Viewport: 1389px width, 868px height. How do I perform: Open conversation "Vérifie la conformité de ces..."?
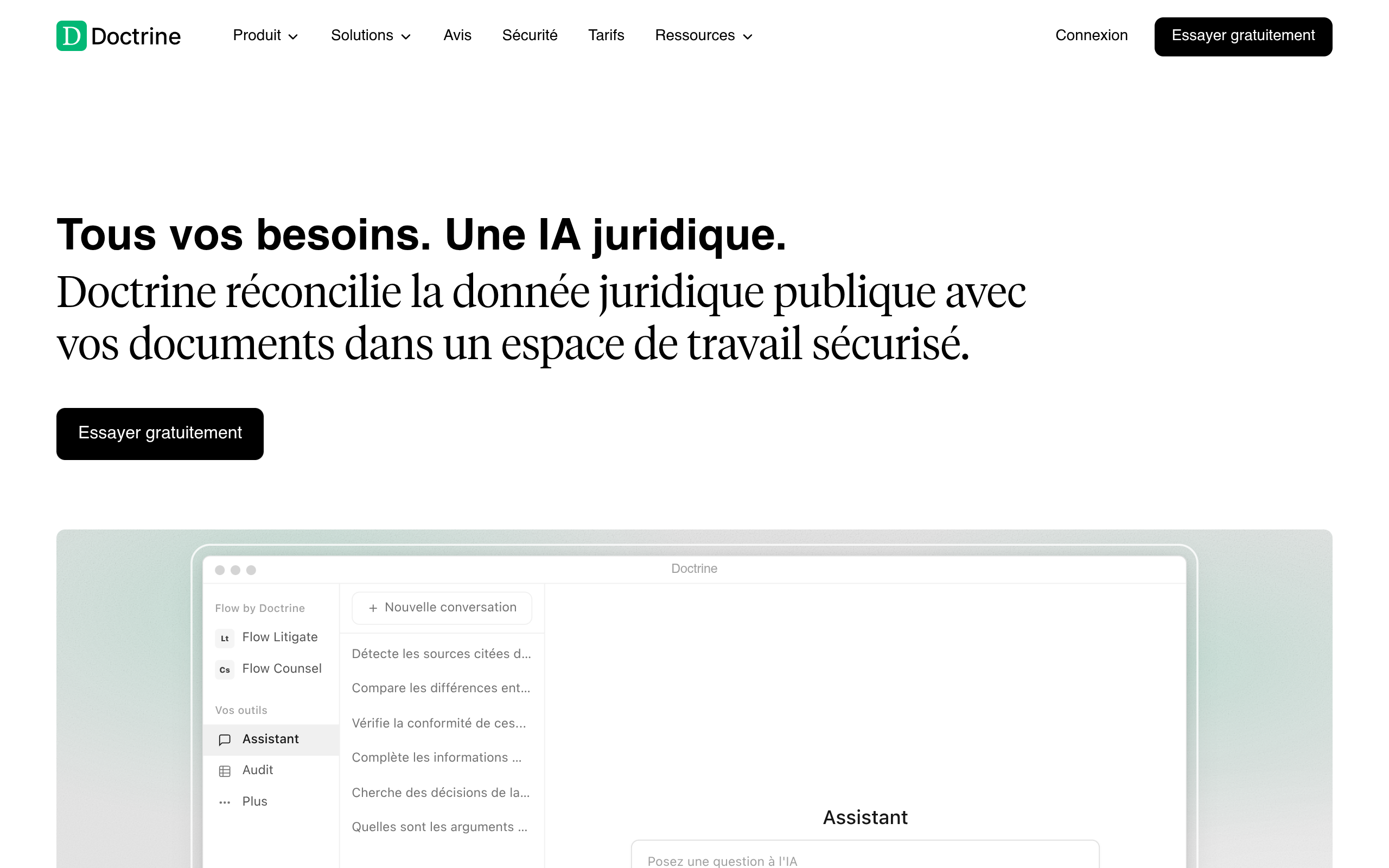click(438, 723)
